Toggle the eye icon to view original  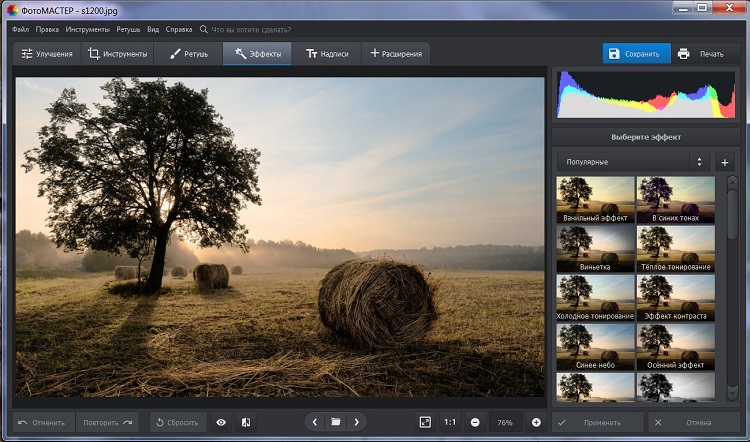221,422
